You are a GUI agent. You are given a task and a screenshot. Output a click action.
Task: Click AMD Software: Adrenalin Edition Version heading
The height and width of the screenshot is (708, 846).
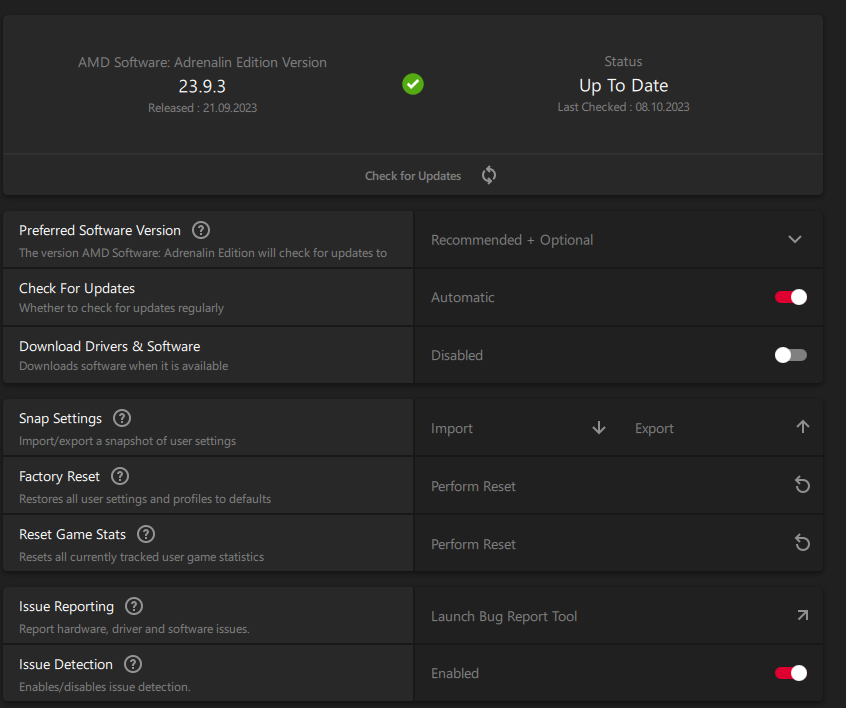coord(202,63)
